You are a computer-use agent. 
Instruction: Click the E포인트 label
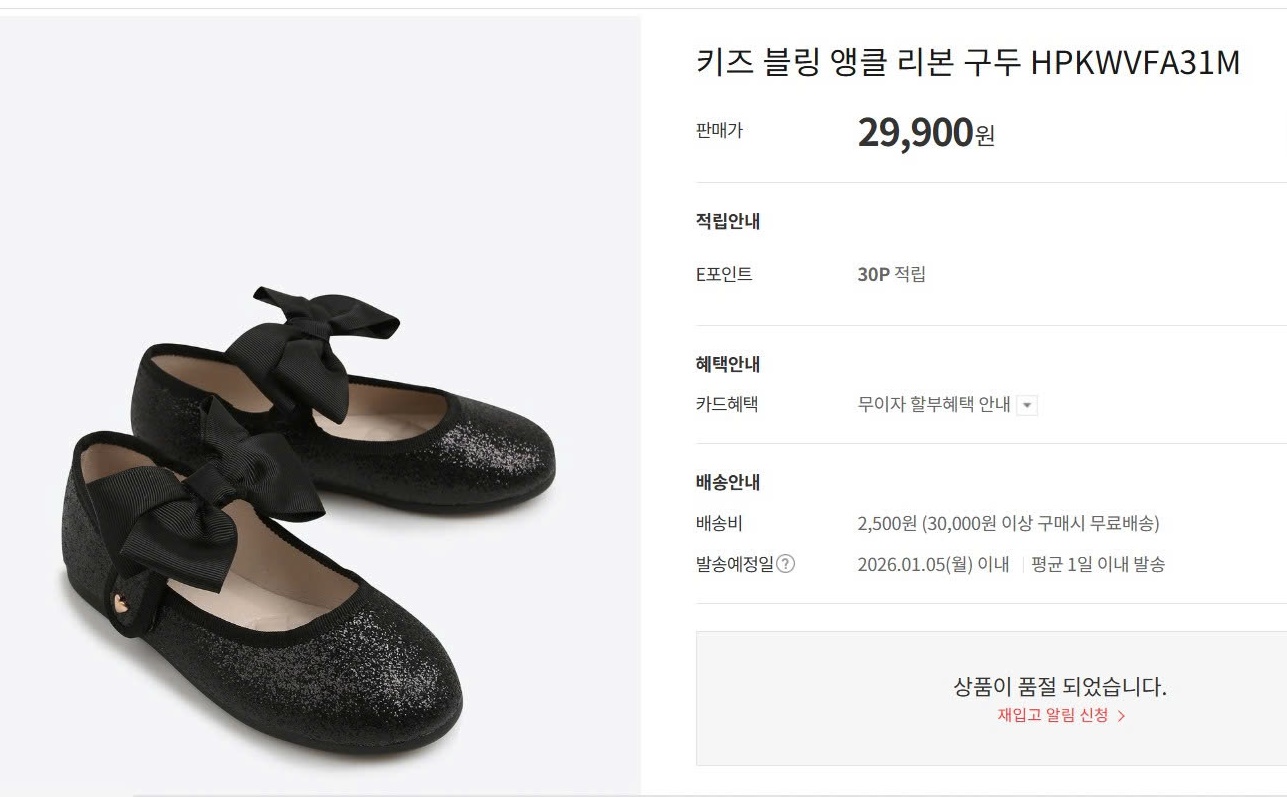click(x=724, y=274)
